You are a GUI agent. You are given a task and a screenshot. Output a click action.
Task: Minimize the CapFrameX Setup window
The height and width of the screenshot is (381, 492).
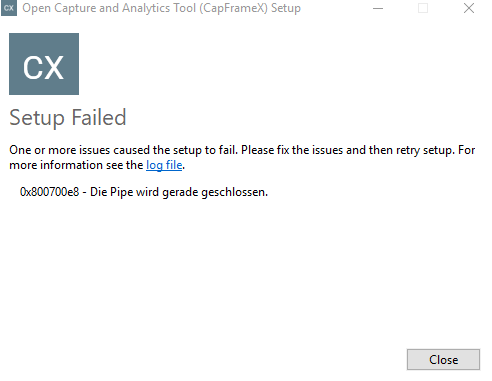(x=378, y=8)
